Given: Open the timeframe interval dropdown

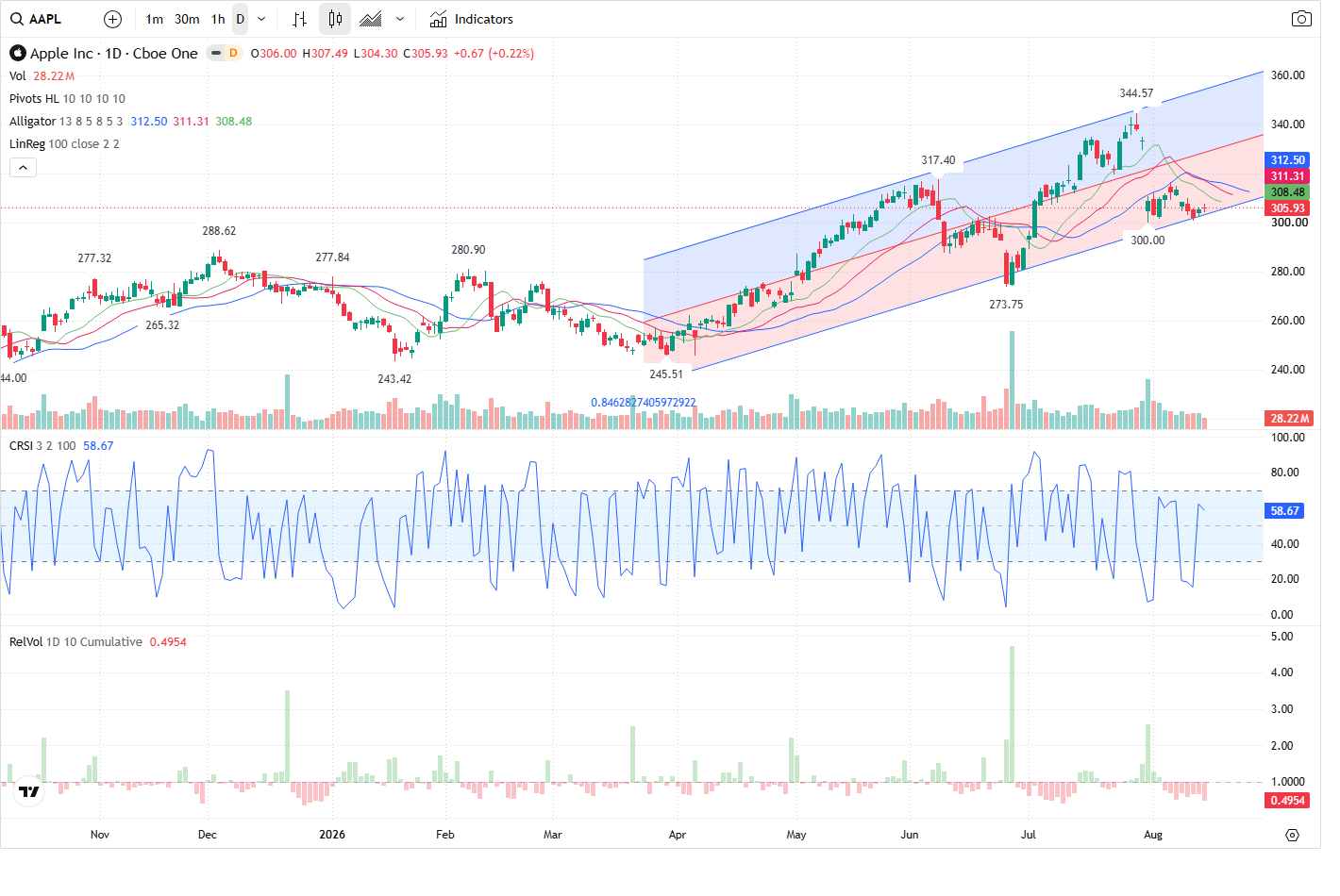Looking at the screenshot, I should [x=261, y=19].
